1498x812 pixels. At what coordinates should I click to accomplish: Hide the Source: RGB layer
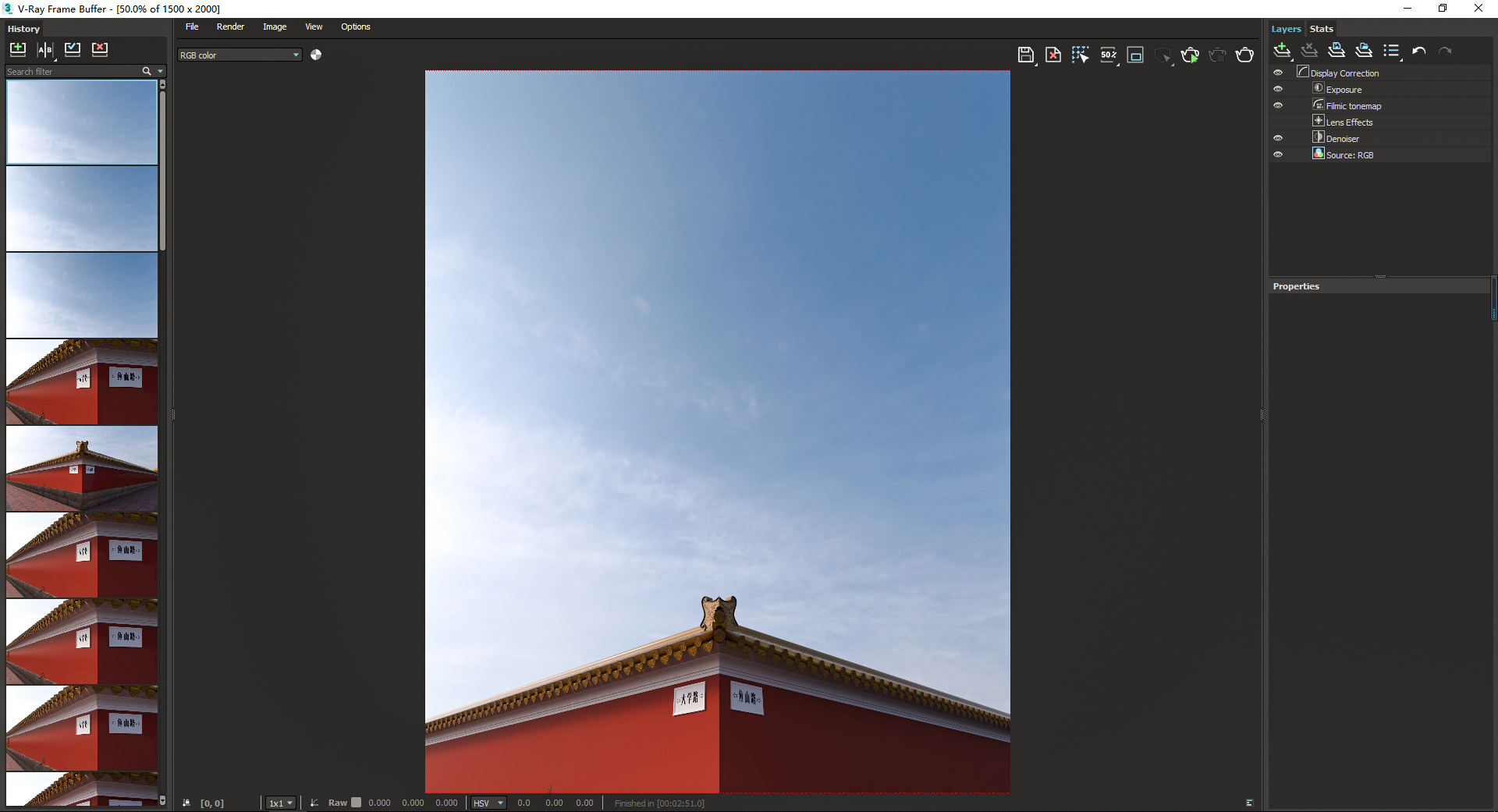point(1278,154)
